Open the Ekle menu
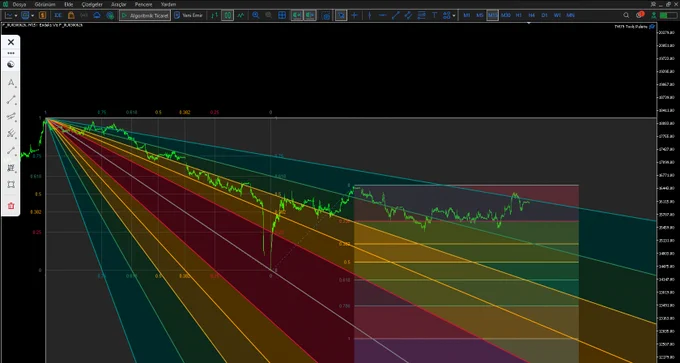This screenshot has height=363, width=680. tap(69, 4)
